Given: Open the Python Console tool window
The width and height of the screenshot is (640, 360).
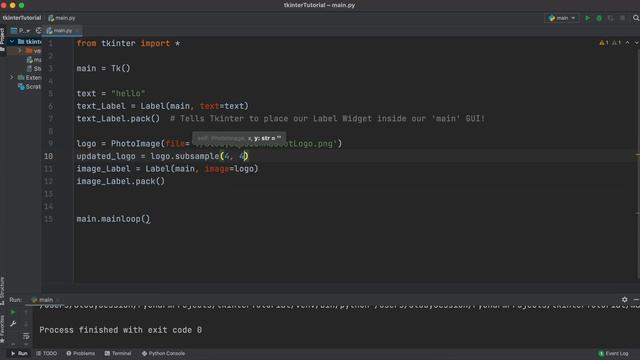Looking at the screenshot, I should [x=163, y=353].
